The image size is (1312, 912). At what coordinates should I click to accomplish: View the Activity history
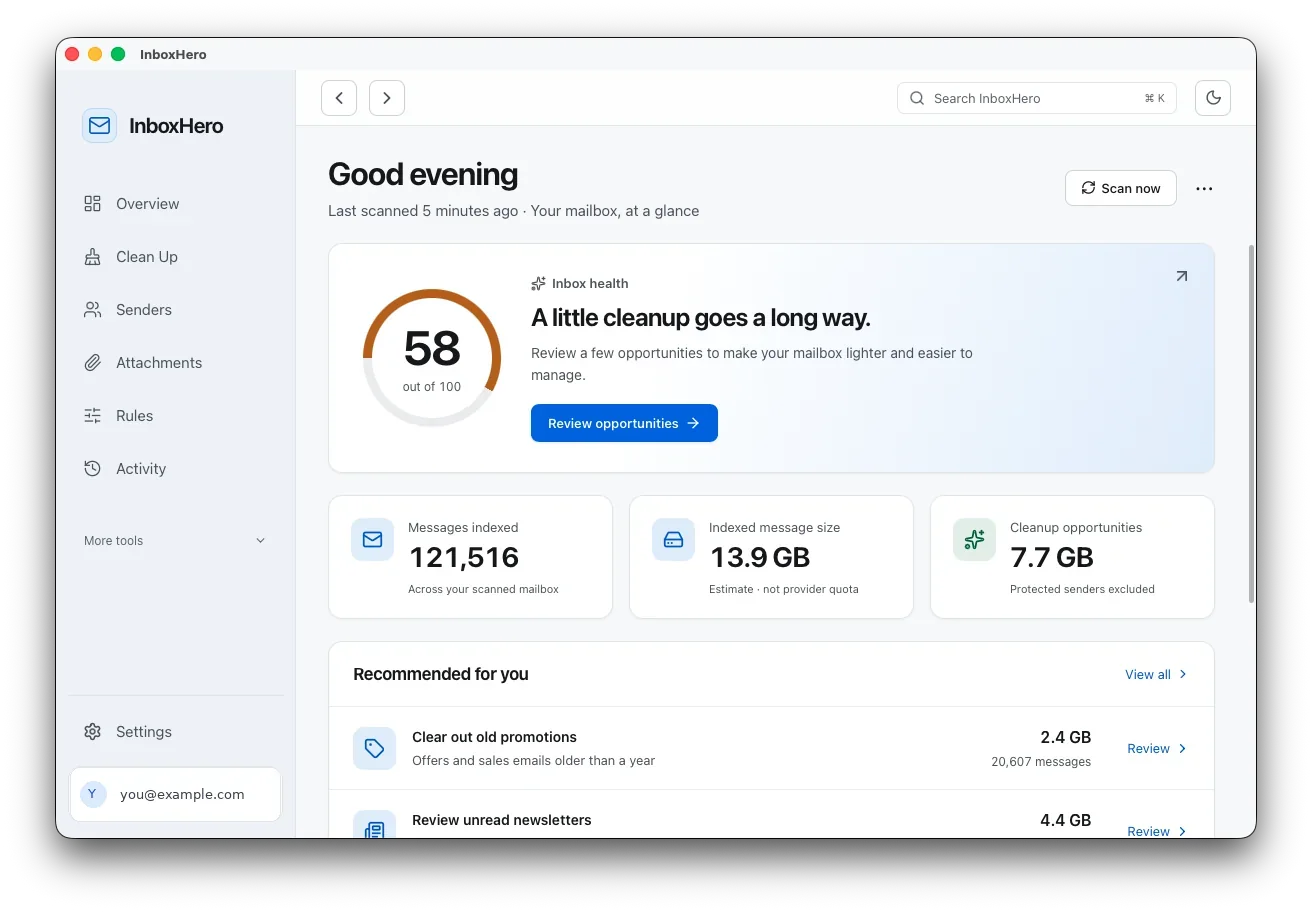pyautogui.click(x=176, y=469)
